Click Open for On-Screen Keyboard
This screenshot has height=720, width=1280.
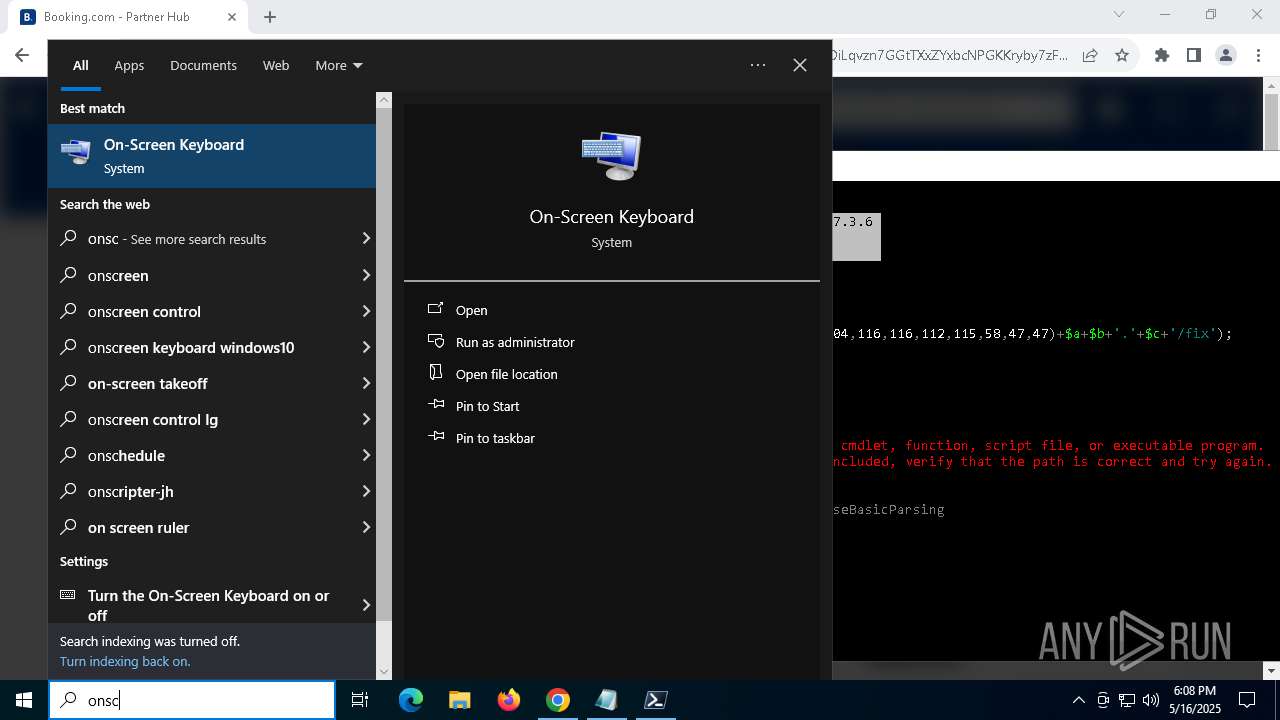(x=471, y=310)
